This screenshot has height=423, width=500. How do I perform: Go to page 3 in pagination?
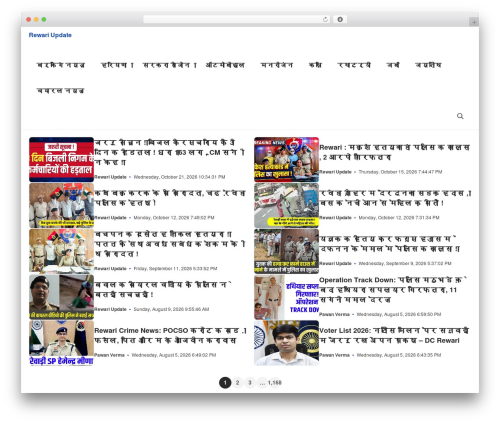(x=250, y=383)
